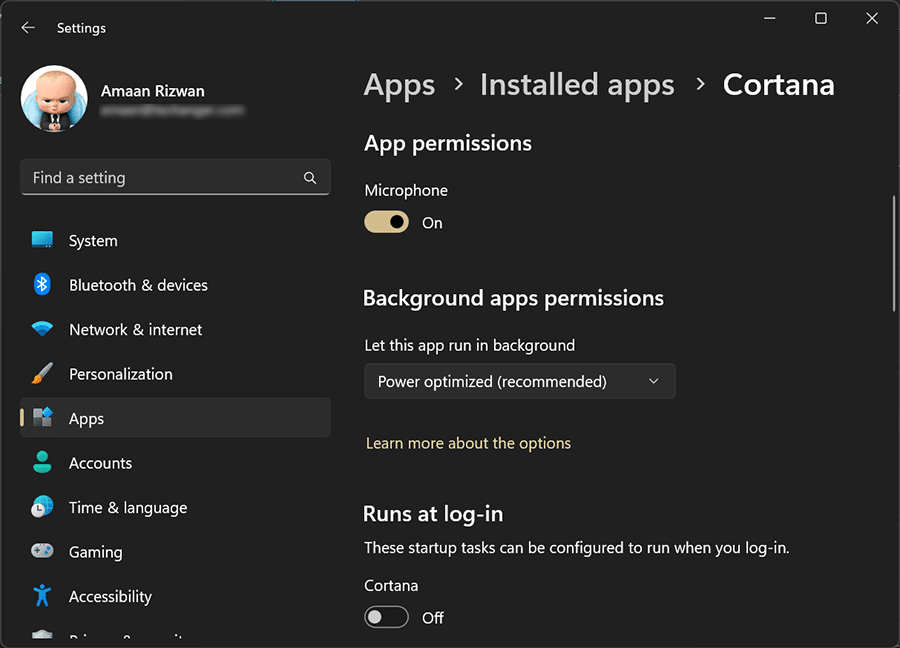Click the Background apps permissions heading
This screenshot has height=648, width=900.
(513, 298)
